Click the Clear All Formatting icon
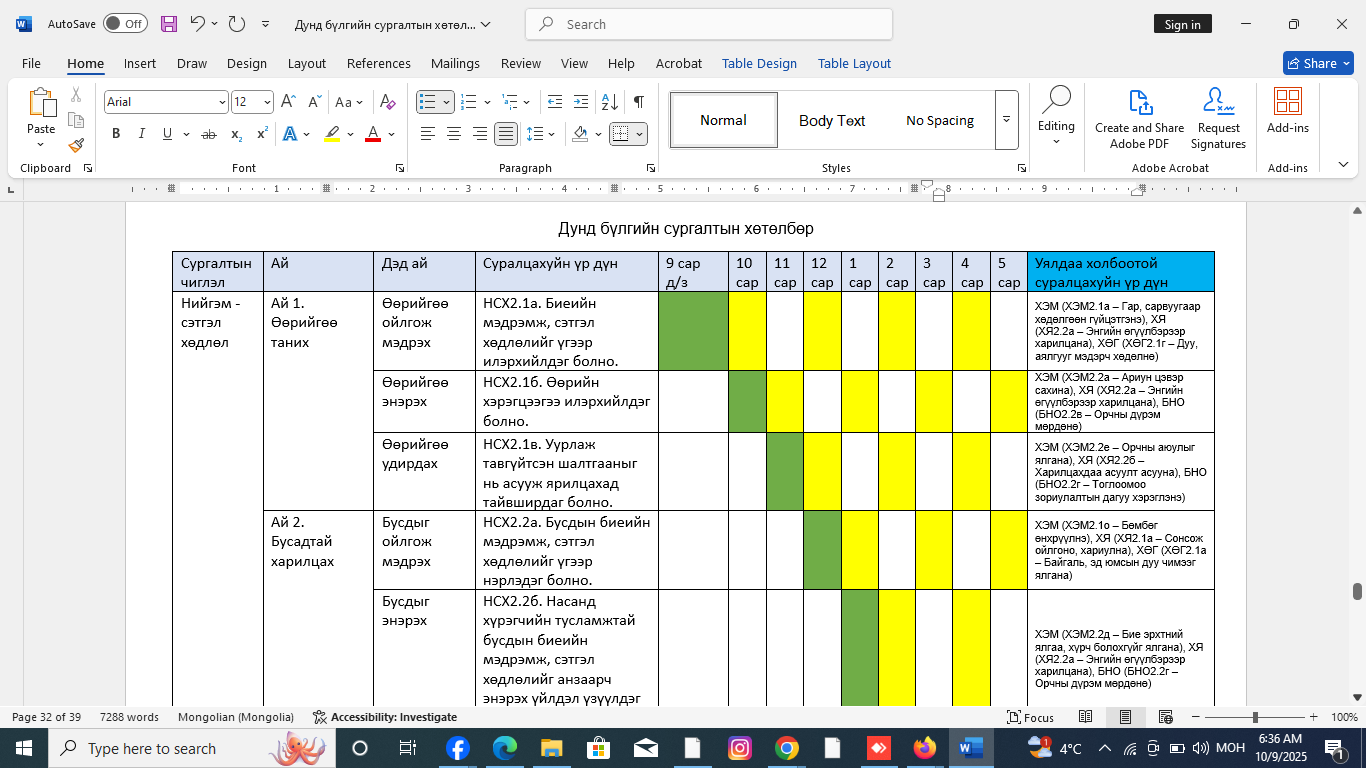 (389, 102)
